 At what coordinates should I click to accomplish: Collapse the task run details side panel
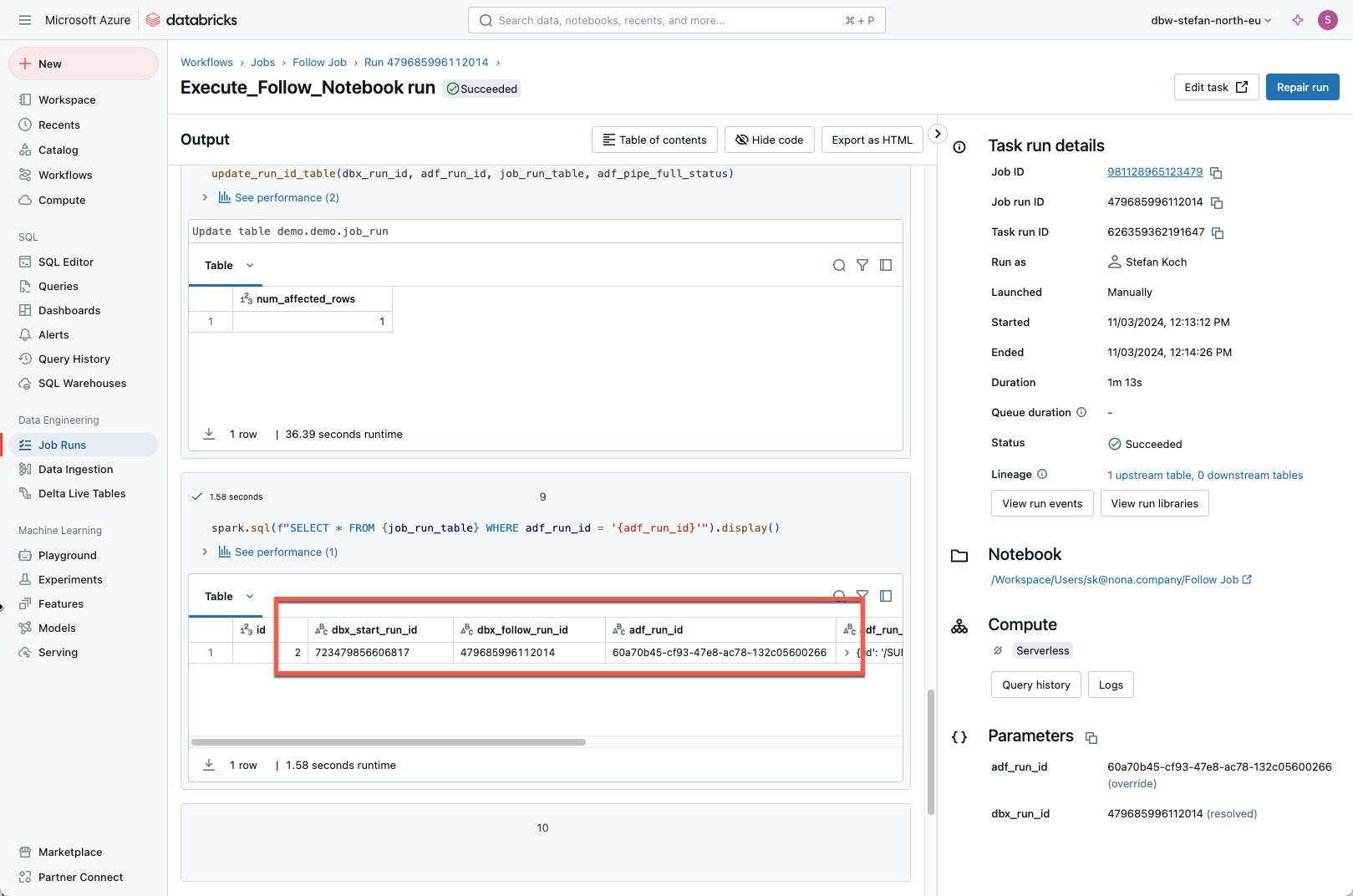click(938, 134)
